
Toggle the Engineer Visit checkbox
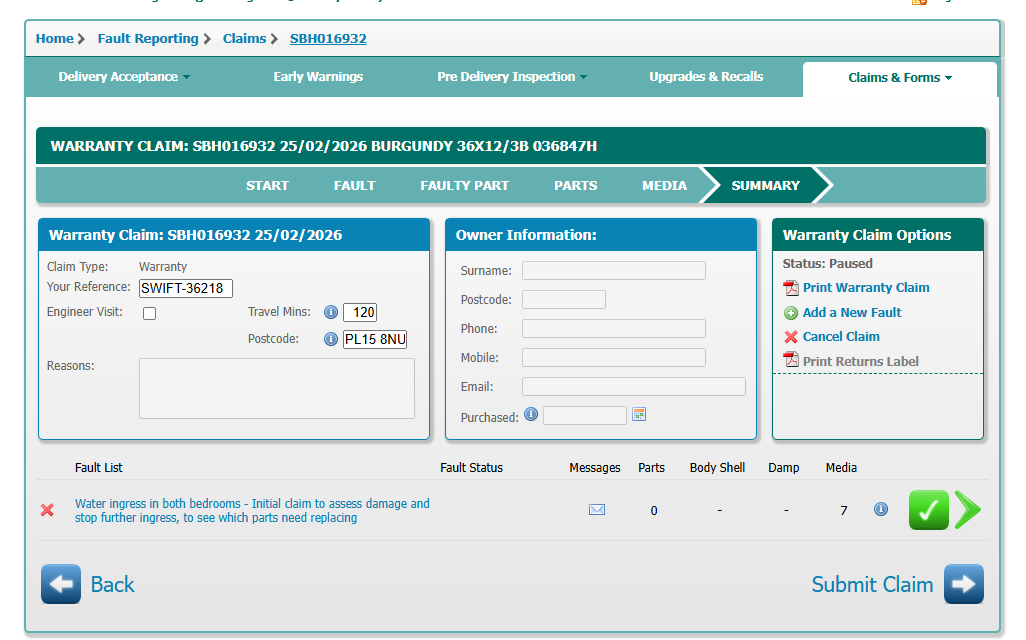tap(150, 314)
